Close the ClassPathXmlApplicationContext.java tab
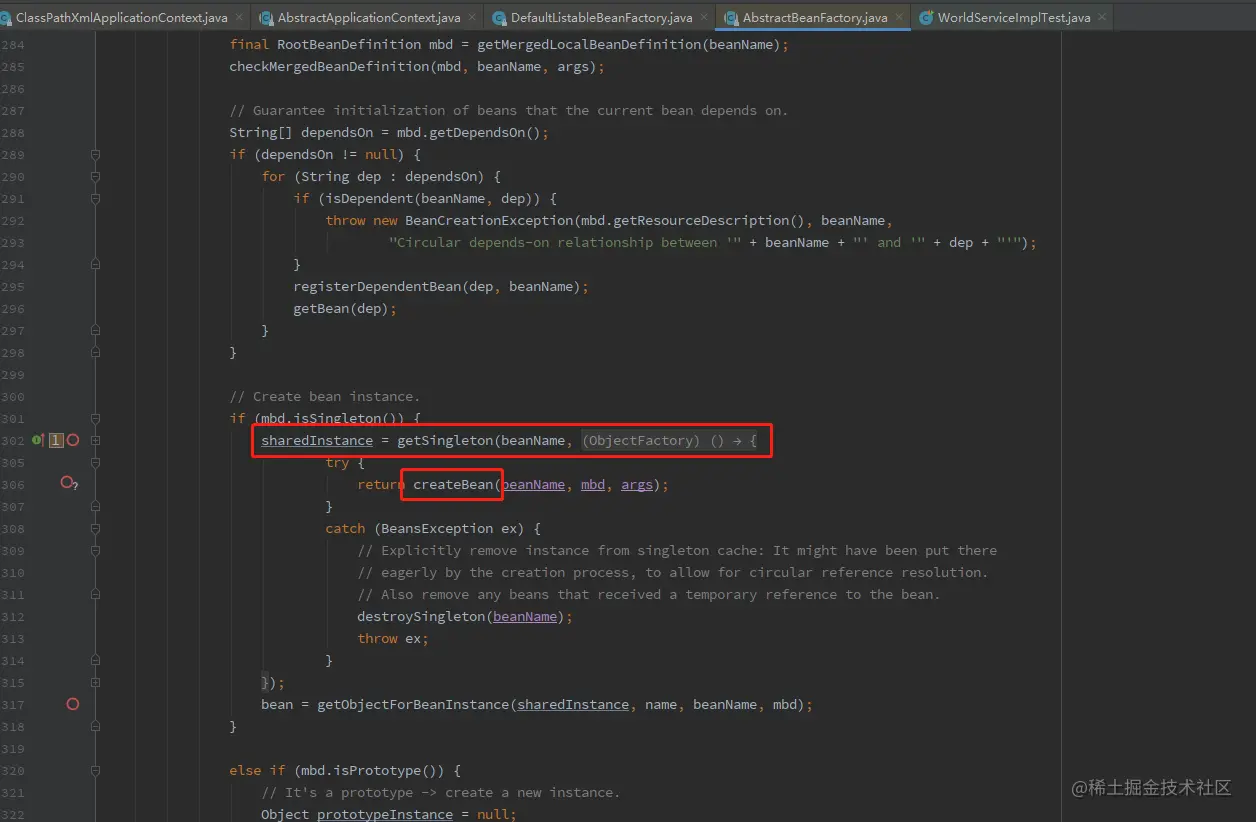This screenshot has width=1256, height=822. click(238, 18)
